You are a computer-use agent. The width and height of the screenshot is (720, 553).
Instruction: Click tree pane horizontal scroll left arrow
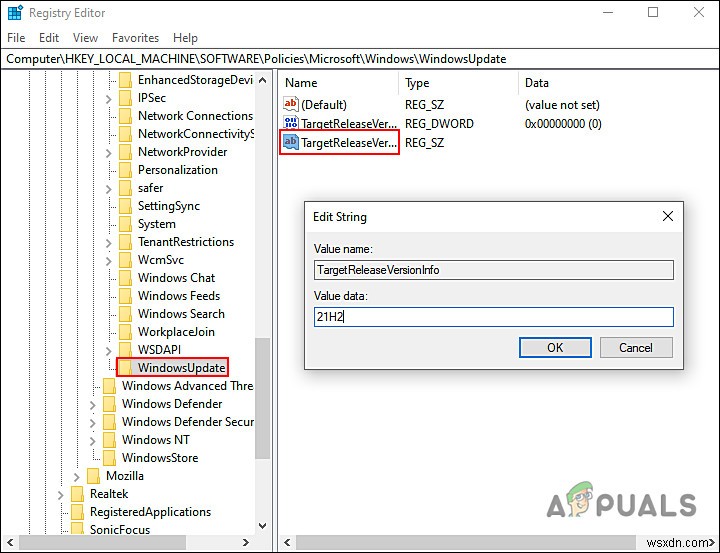10,543
